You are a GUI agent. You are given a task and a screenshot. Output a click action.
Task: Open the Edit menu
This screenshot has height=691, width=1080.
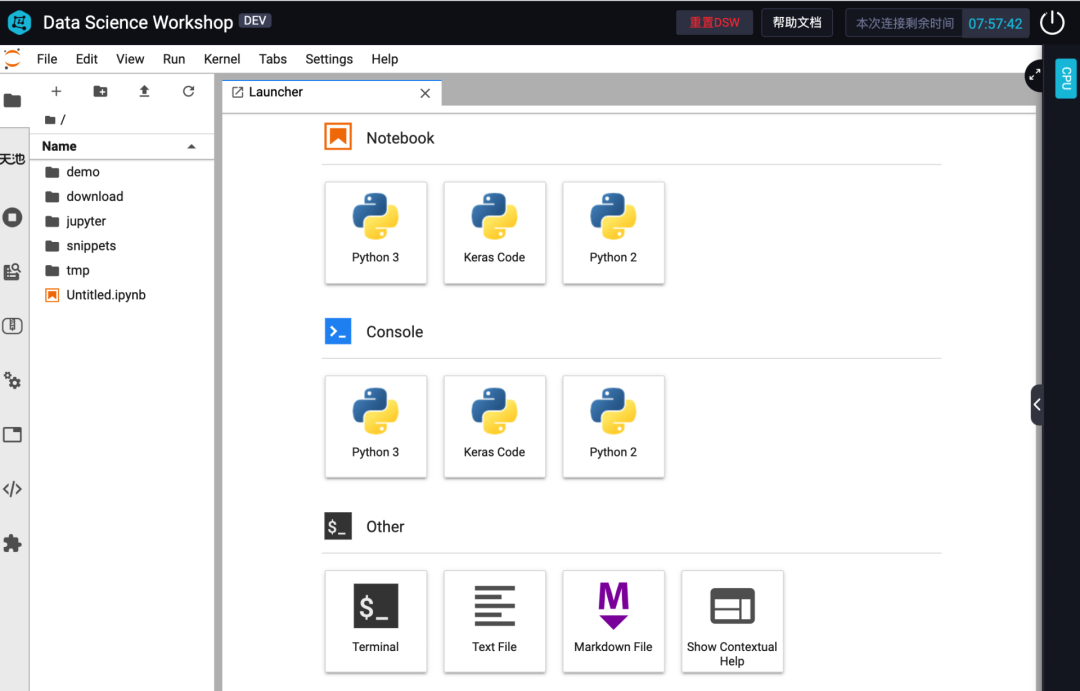pos(87,59)
